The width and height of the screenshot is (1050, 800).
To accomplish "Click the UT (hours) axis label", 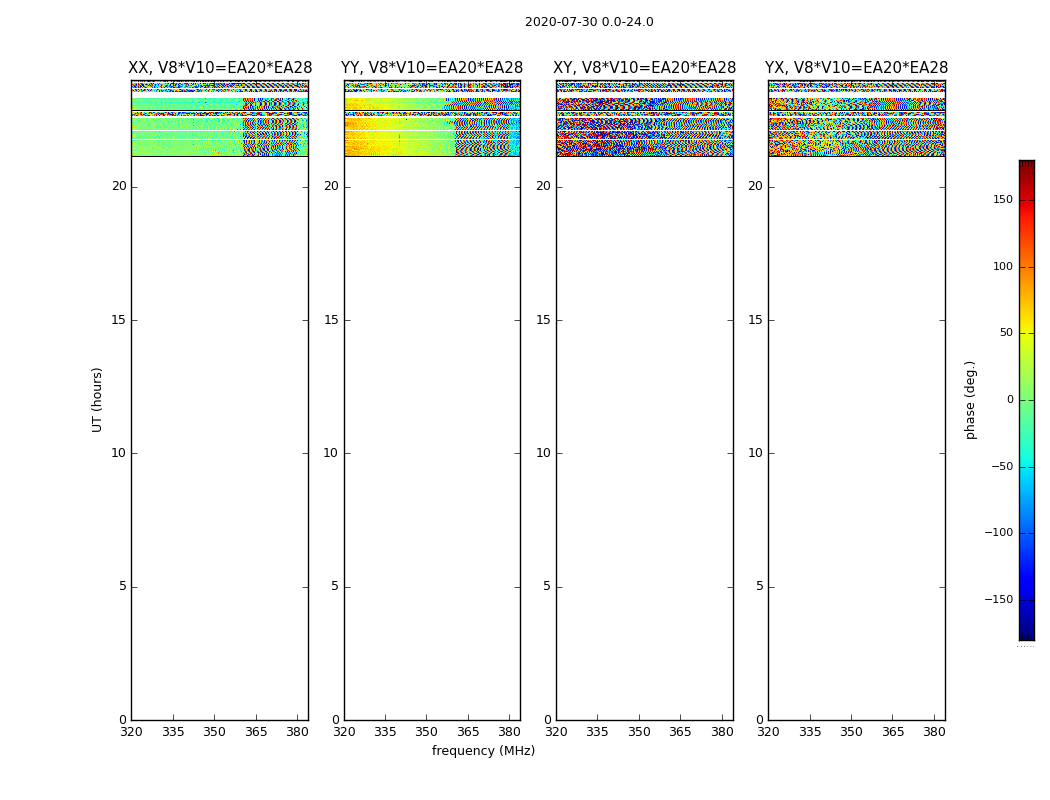I will [97, 399].
